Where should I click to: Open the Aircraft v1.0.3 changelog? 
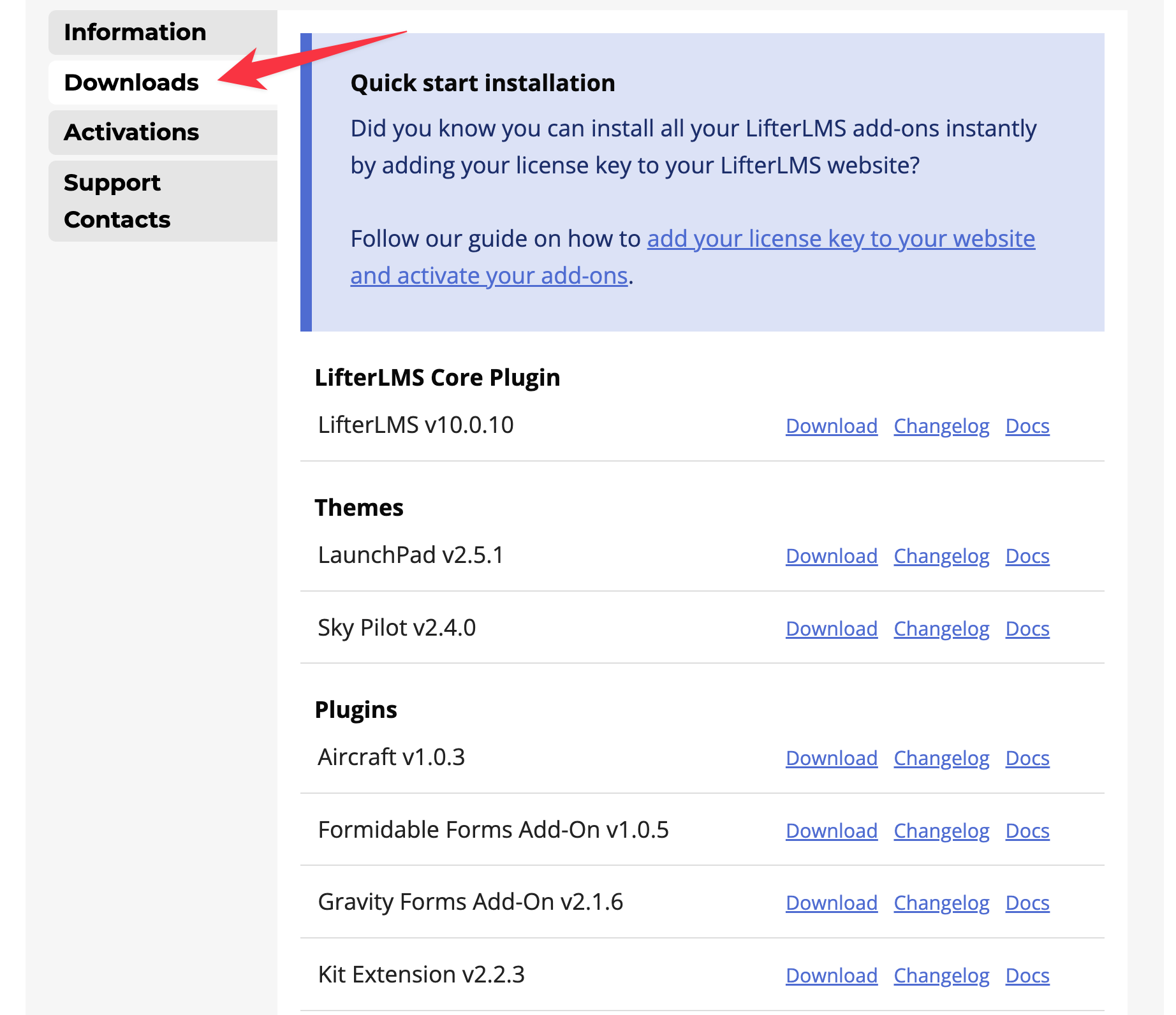(x=941, y=758)
